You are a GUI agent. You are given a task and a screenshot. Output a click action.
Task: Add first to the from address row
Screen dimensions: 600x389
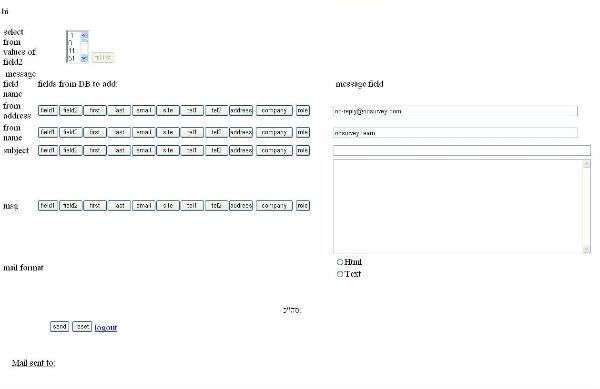pos(95,111)
